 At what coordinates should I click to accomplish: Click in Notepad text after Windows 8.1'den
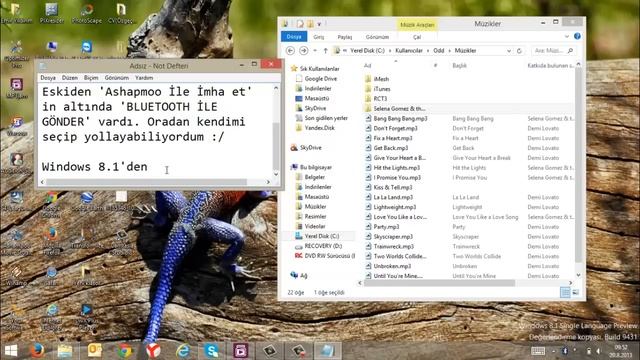tap(149, 167)
